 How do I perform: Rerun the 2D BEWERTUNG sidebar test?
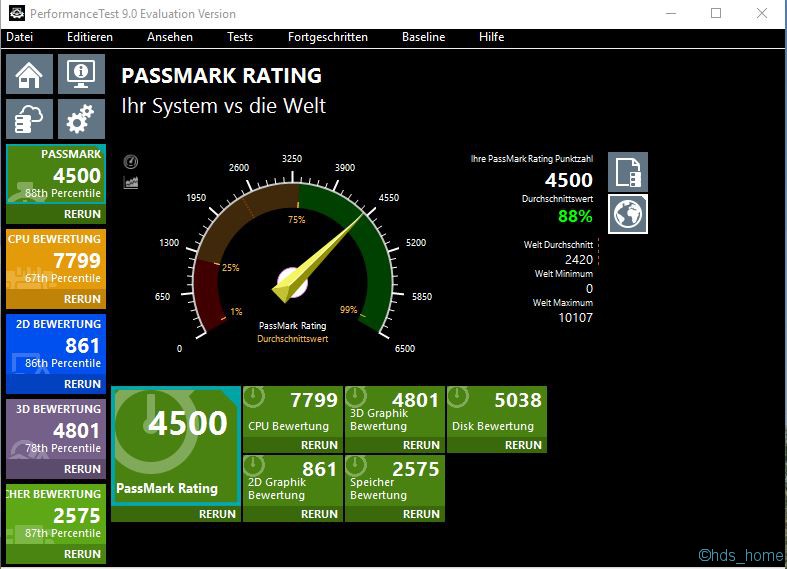82,384
